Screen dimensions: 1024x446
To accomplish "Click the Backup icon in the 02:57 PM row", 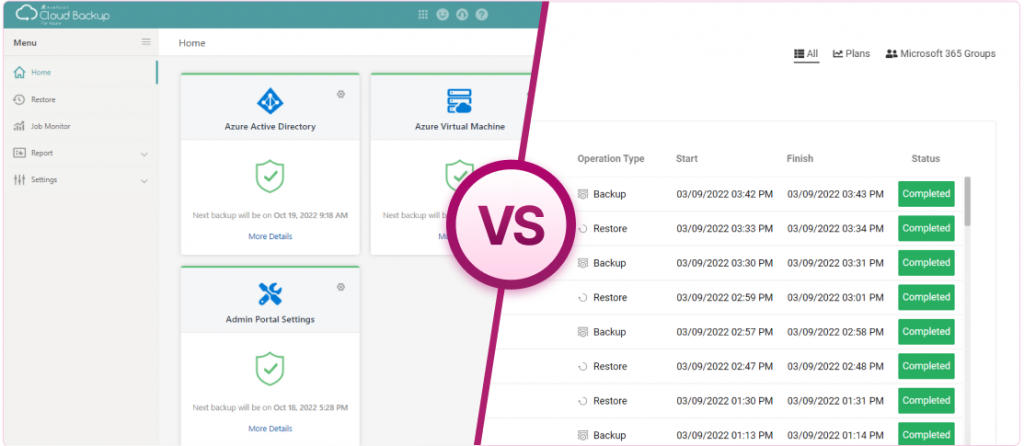I will click(583, 332).
